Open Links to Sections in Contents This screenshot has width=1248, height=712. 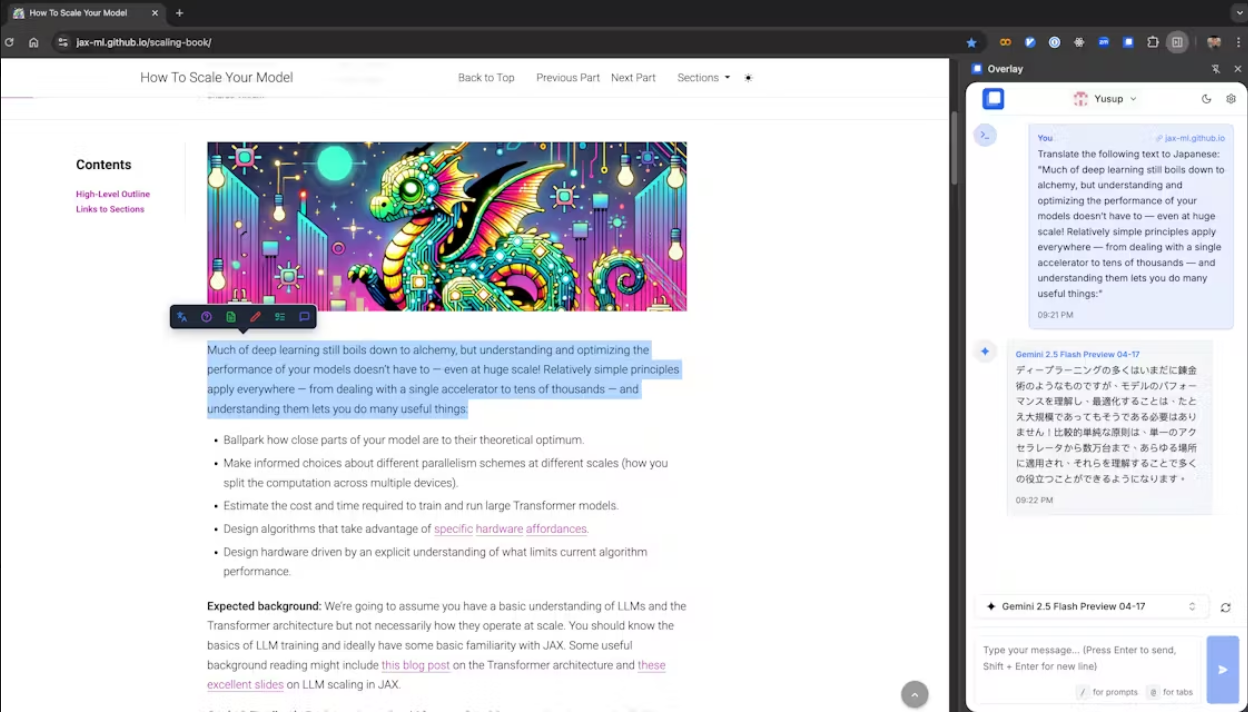(x=110, y=209)
